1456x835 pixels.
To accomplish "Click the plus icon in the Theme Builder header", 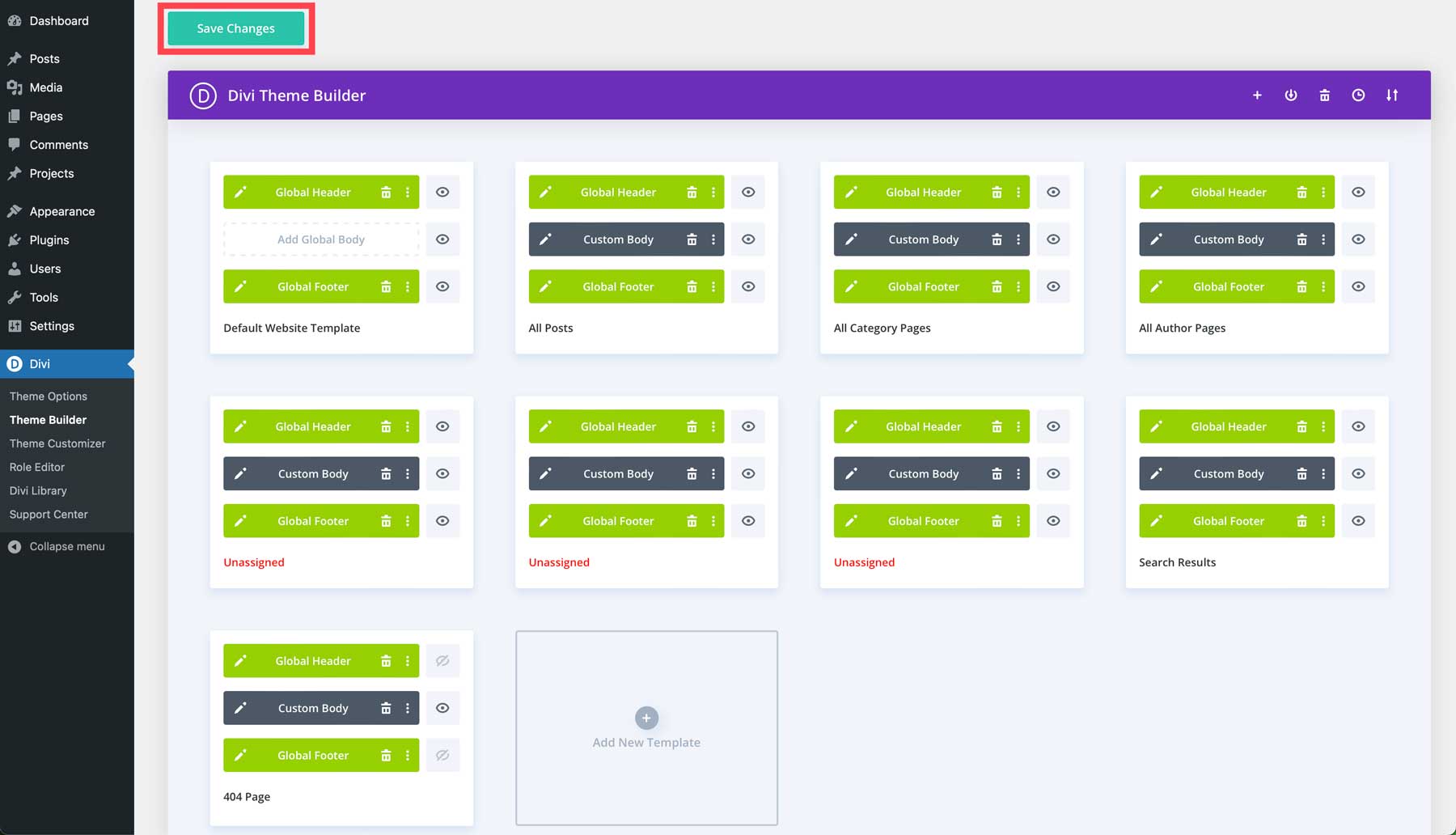I will (x=1256, y=95).
